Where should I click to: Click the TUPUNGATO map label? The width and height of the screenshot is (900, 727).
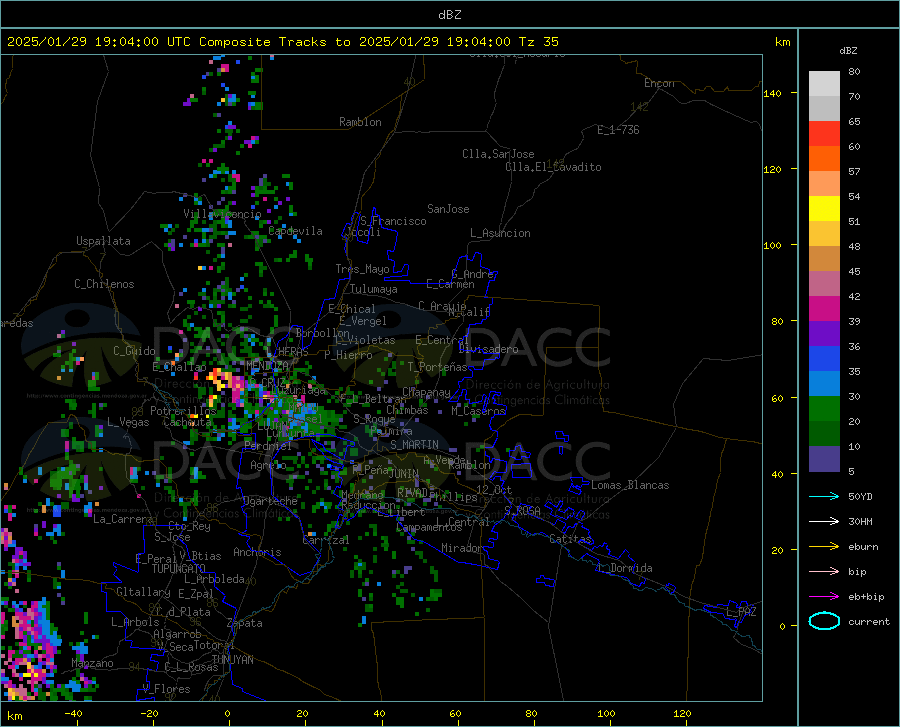click(x=179, y=569)
